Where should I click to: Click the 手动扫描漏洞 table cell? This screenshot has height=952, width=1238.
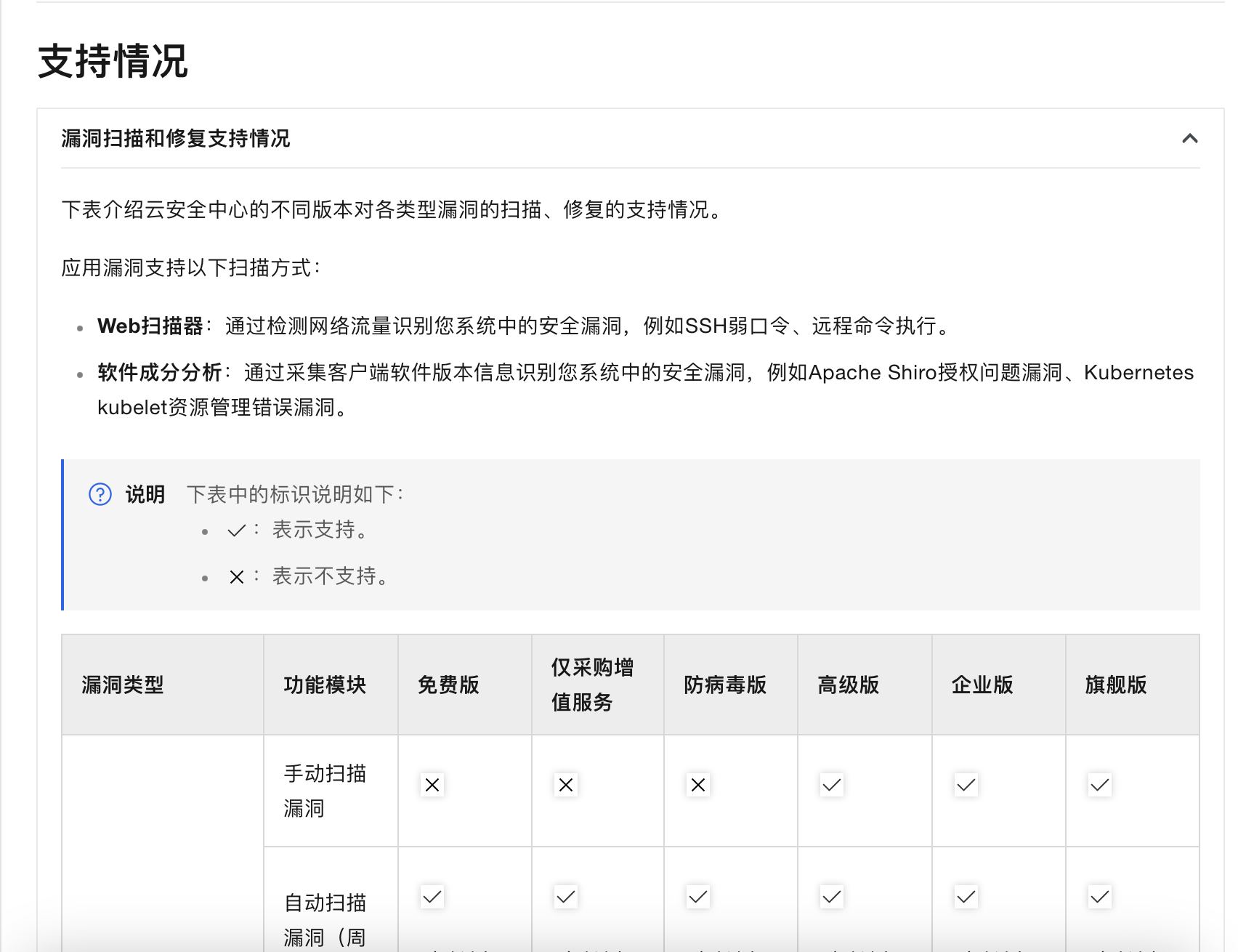point(331,791)
